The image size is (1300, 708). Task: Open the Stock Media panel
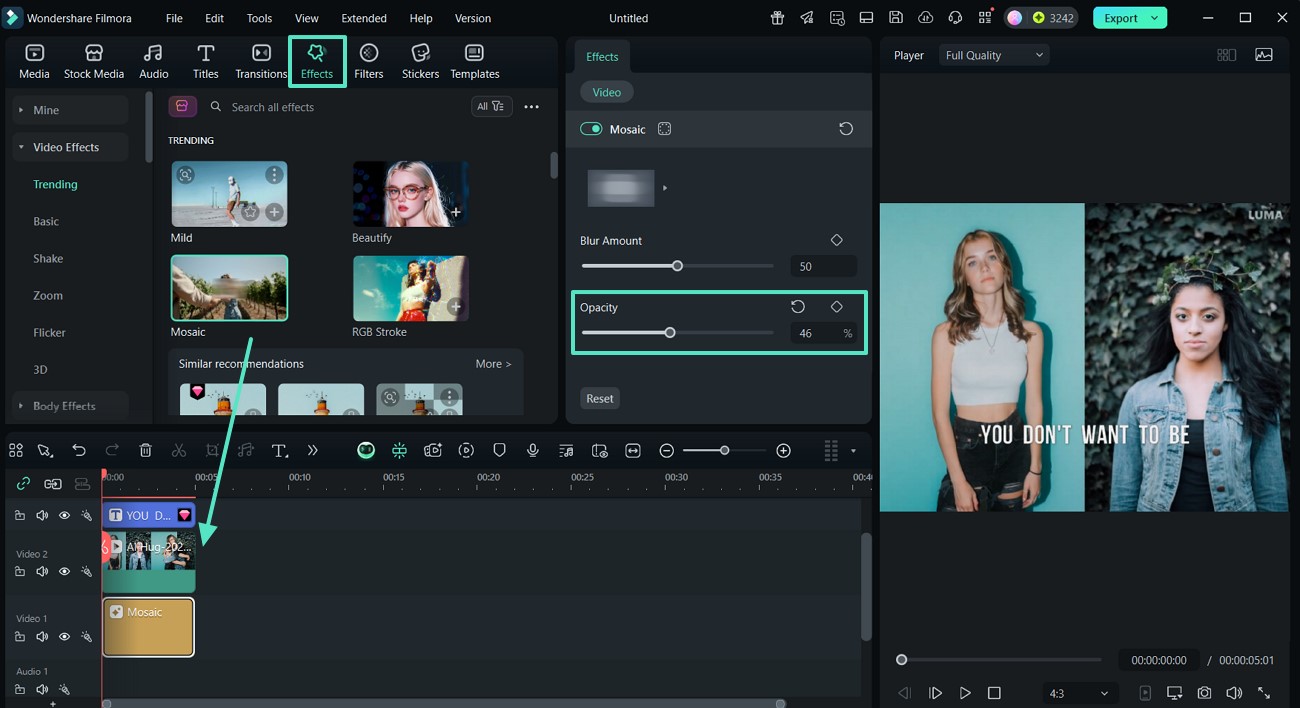point(94,62)
